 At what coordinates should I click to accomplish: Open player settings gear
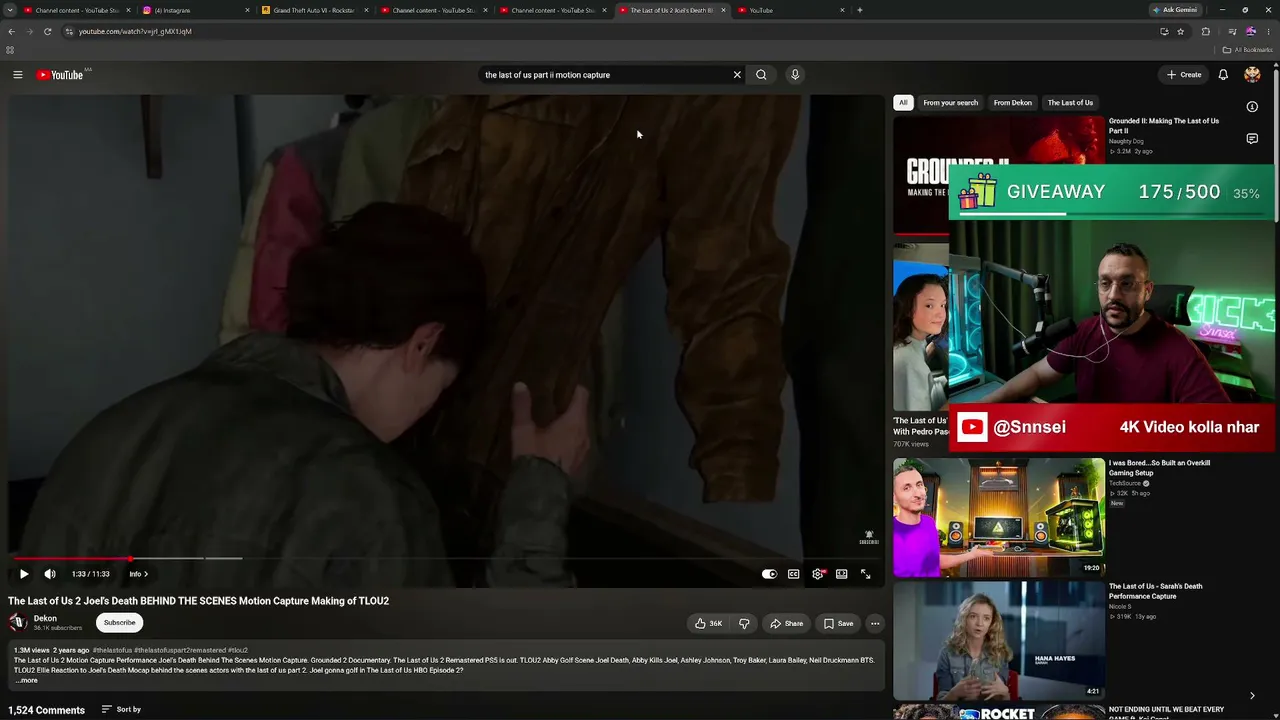[818, 574]
